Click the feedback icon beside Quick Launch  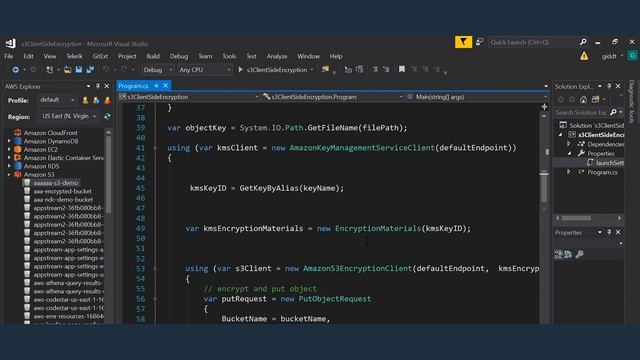[480, 42]
